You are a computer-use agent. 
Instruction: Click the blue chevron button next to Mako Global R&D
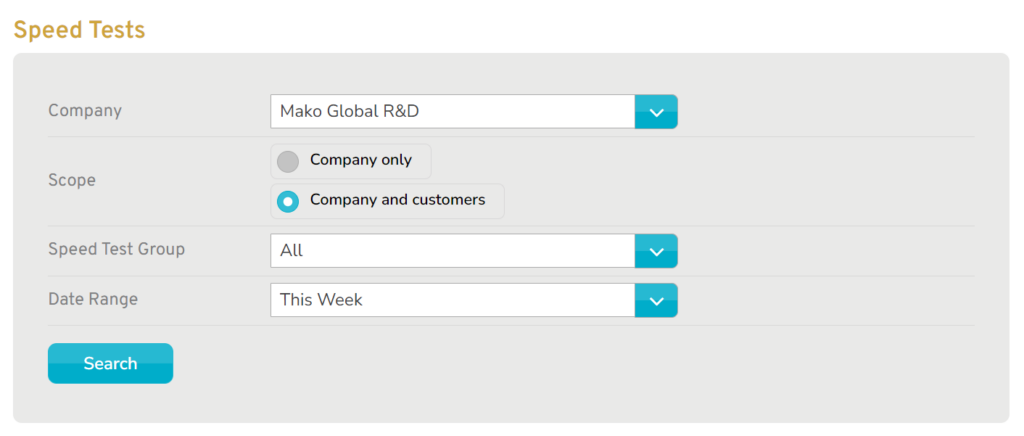pos(656,112)
